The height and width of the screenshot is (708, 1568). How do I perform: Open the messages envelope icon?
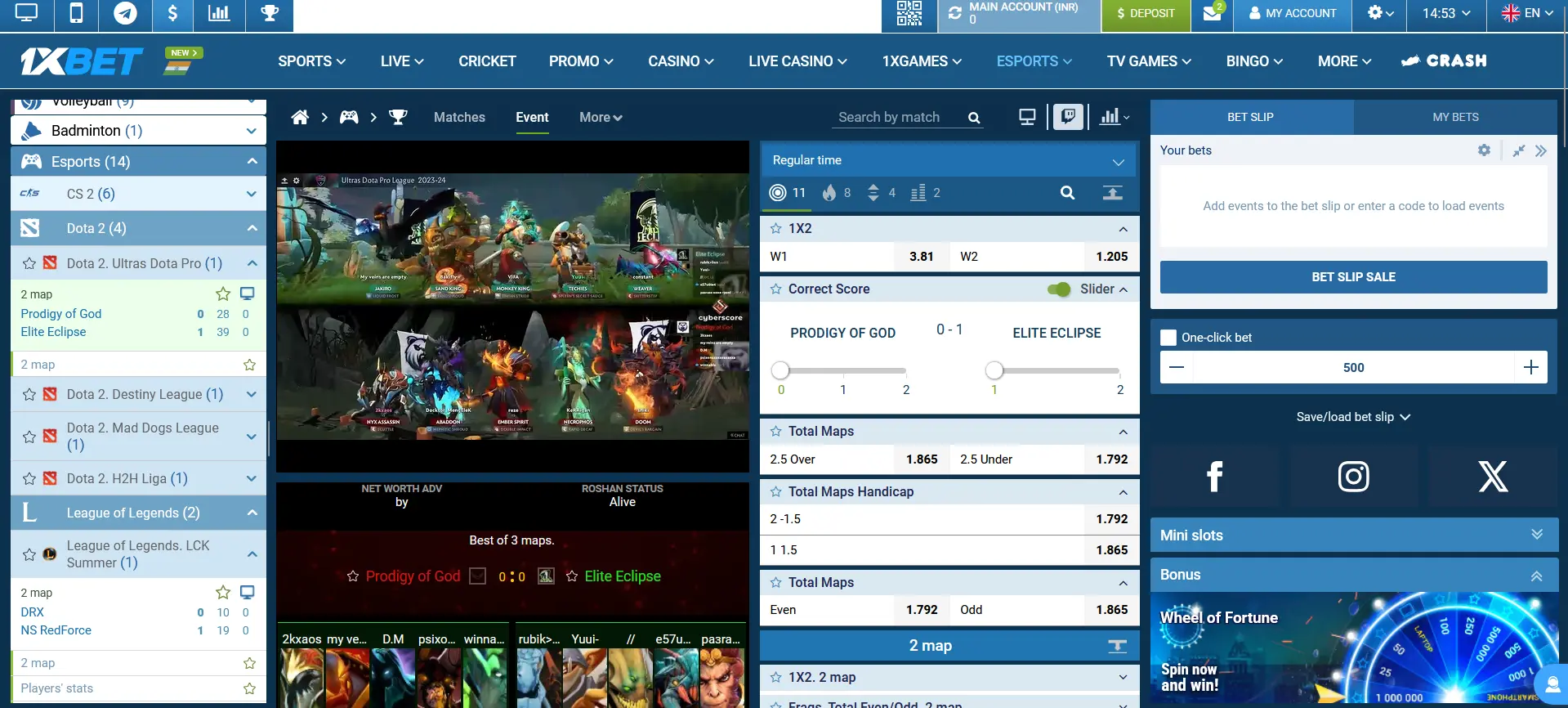[1213, 14]
